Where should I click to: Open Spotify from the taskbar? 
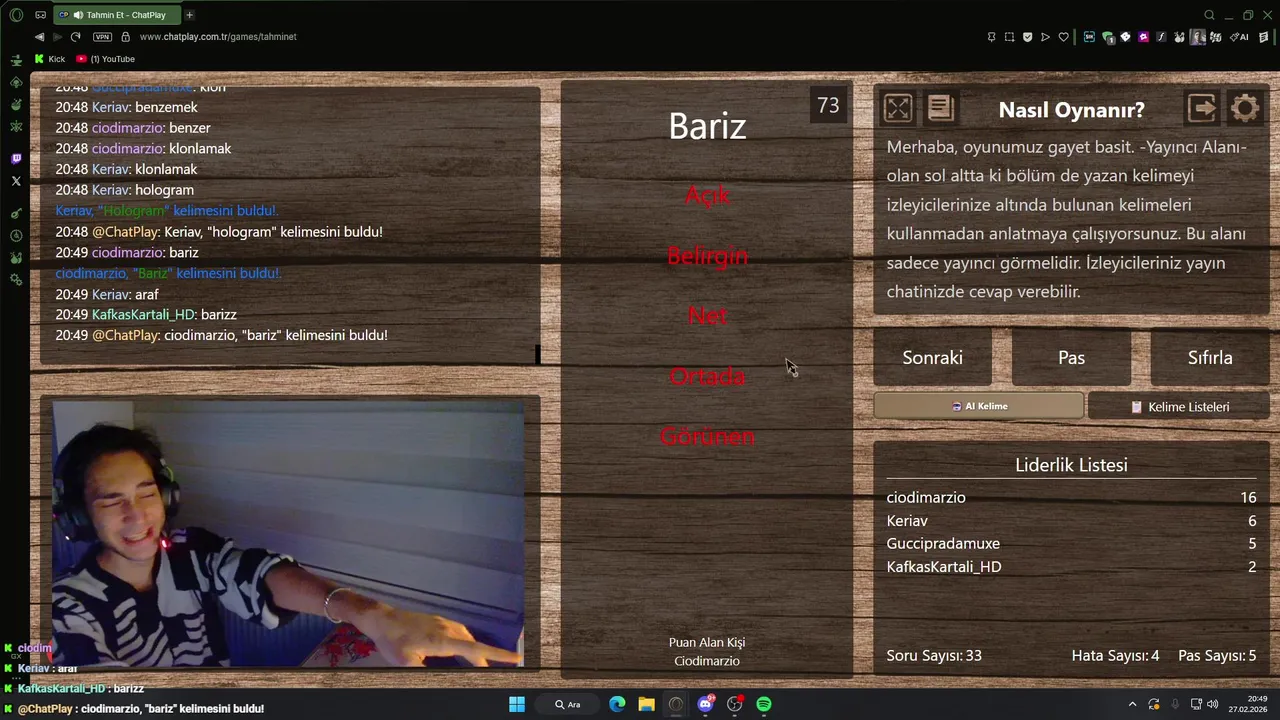point(764,704)
